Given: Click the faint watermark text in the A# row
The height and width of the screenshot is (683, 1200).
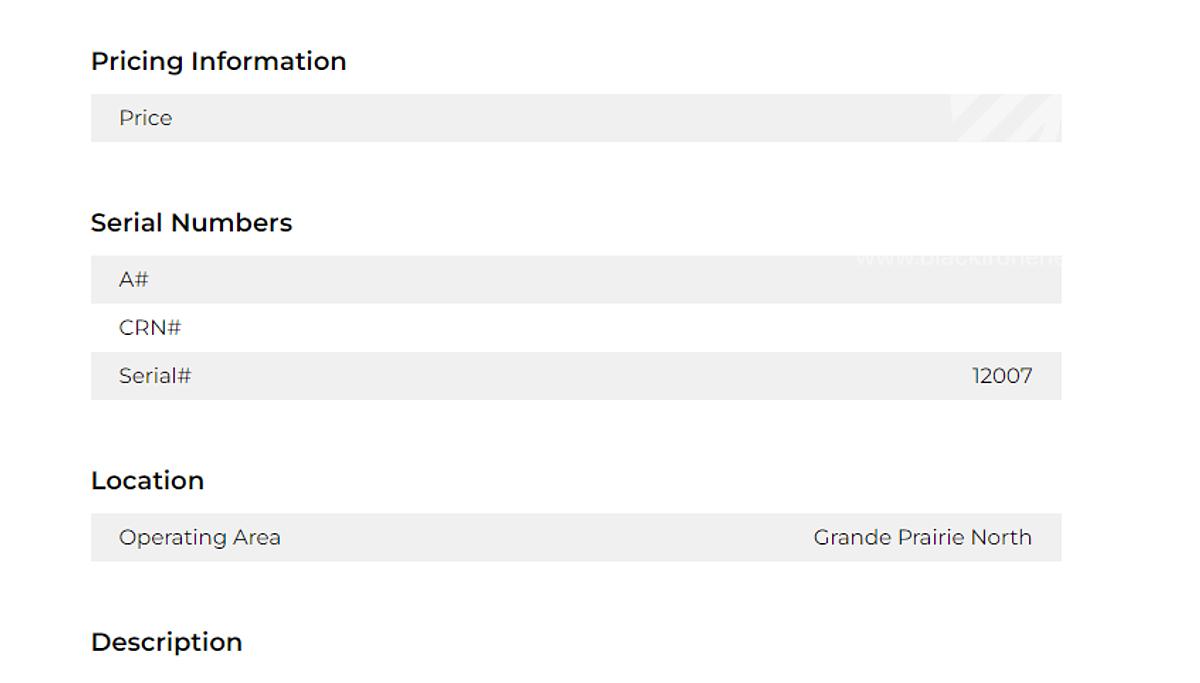Looking at the screenshot, I should [957, 260].
